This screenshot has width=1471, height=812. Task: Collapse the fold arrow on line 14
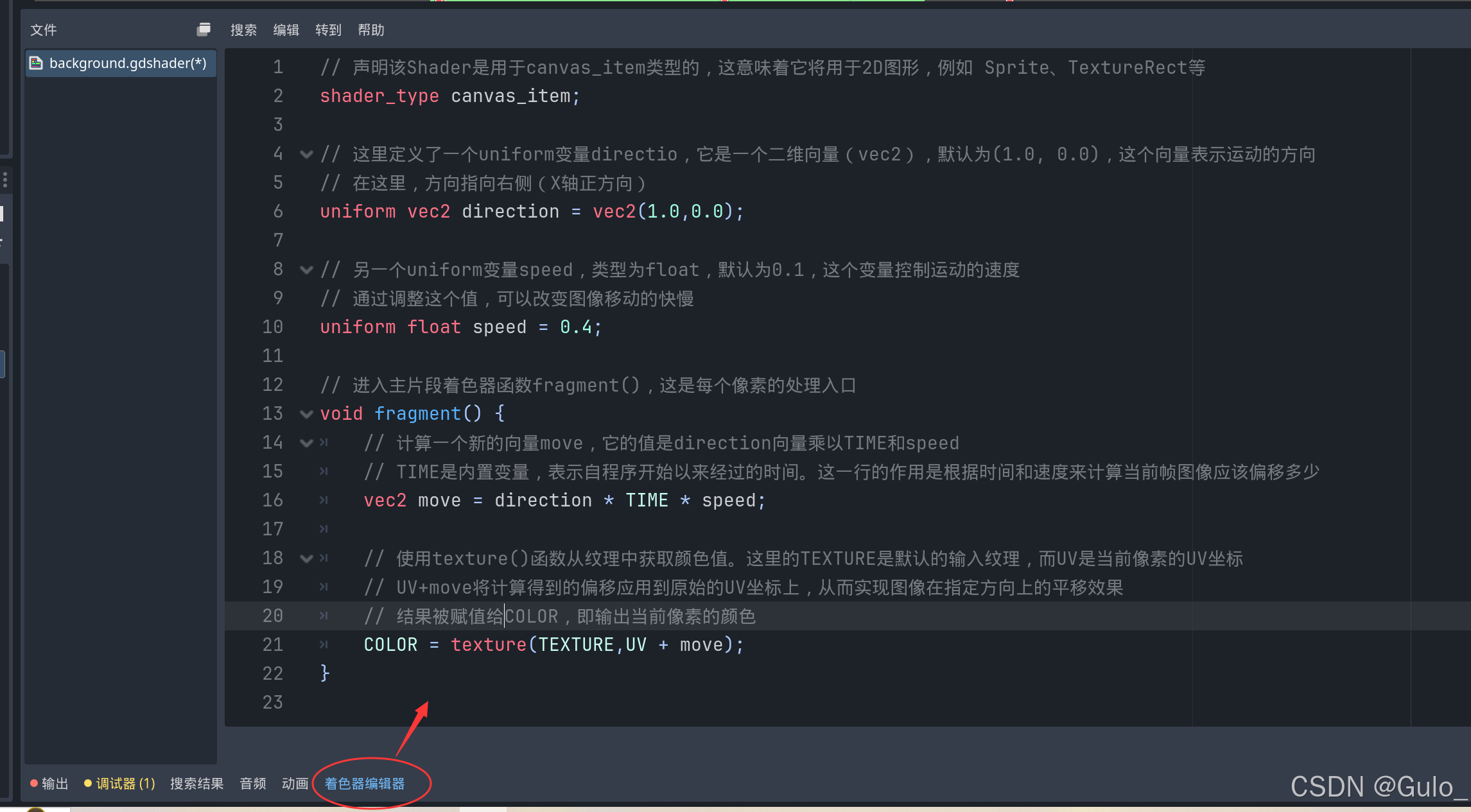pyautogui.click(x=306, y=443)
